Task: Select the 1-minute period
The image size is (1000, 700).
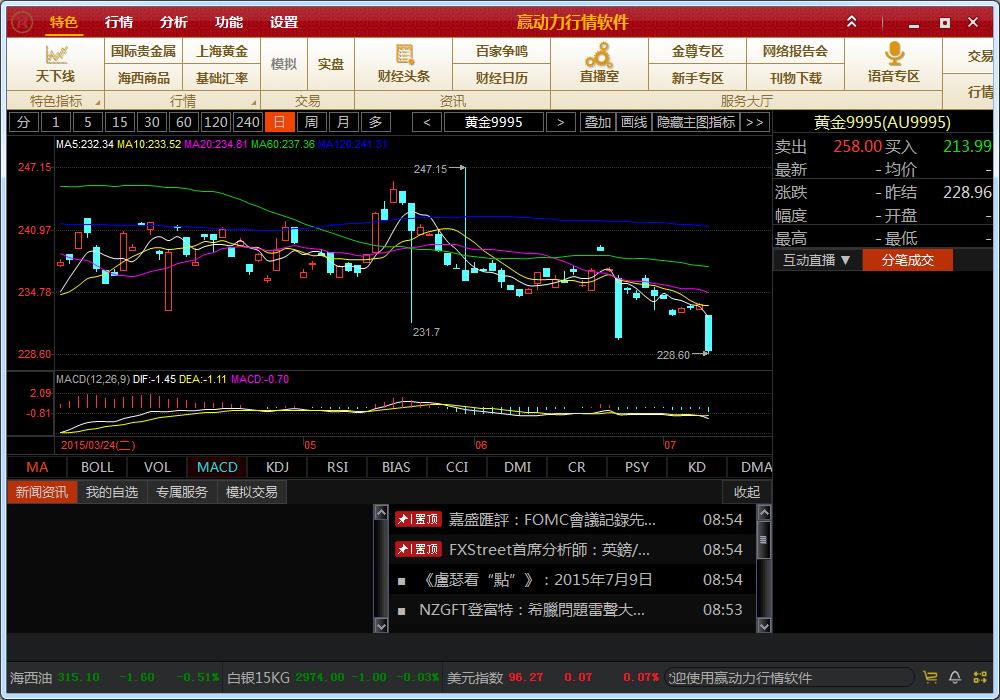Action: point(55,122)
